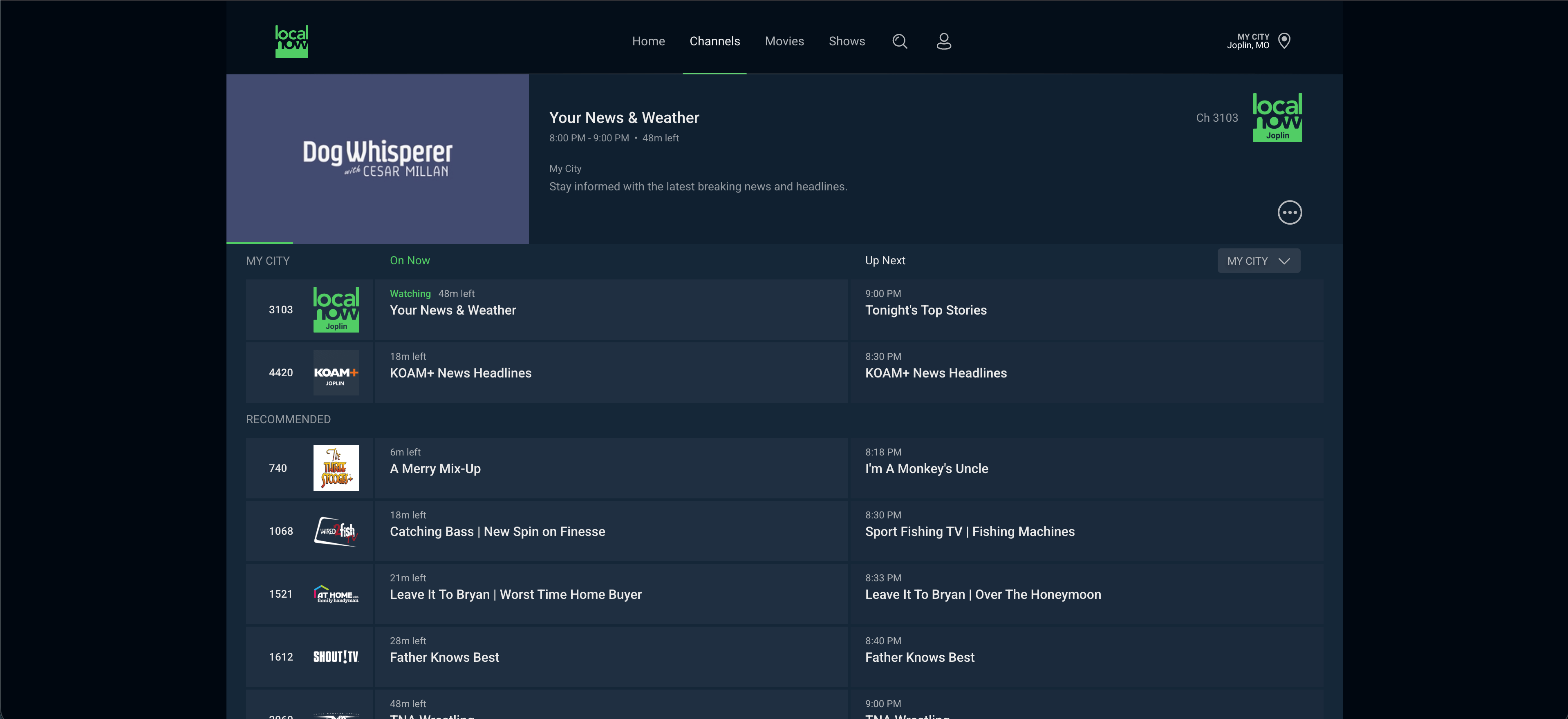Image resolution: width=1568 pixels, height=719 pixels.
Task: Click the Your News & Weather title in details
Action: tap(624, 117)
